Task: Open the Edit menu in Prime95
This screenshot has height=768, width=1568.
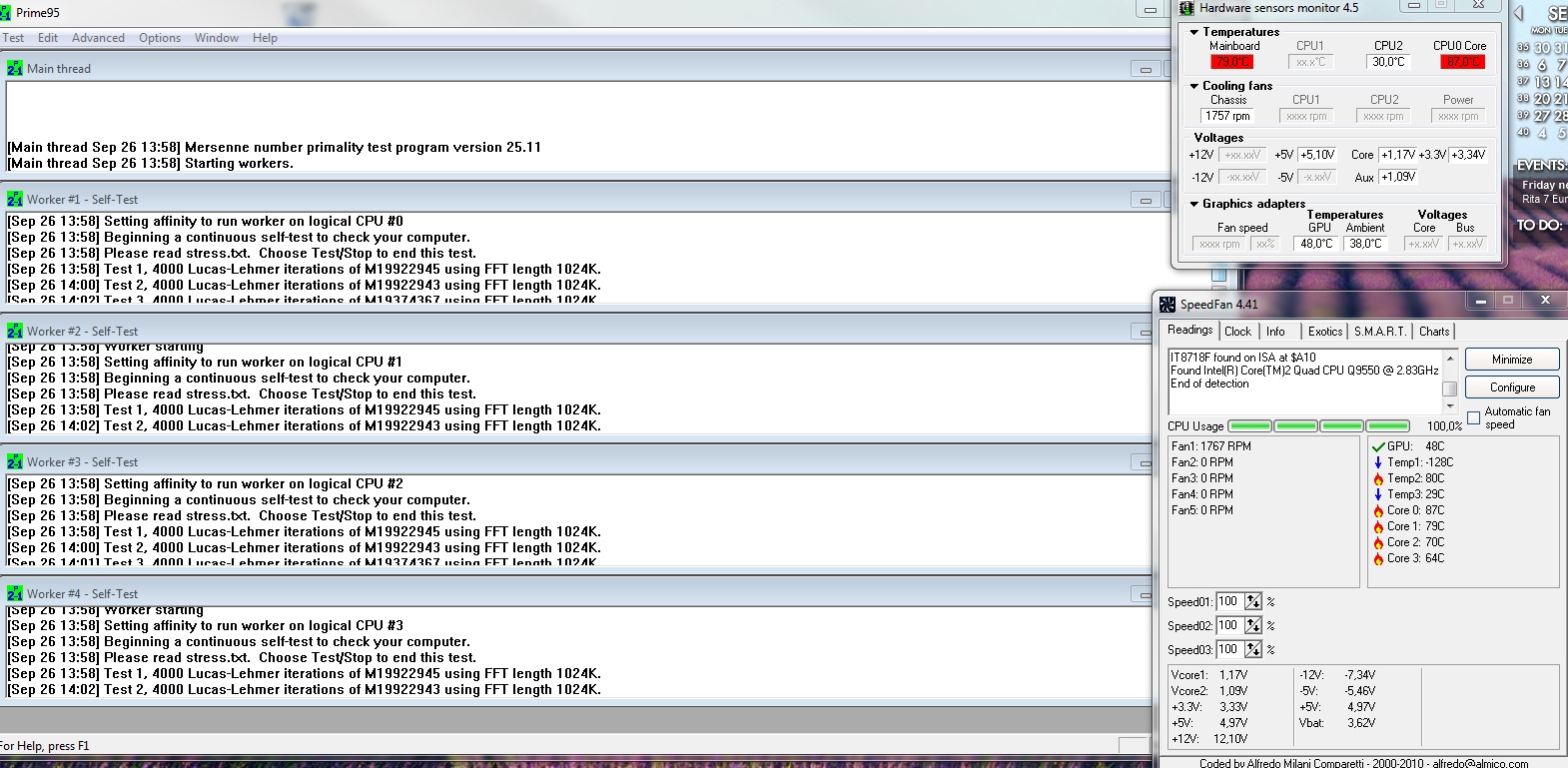Action: pos(48,38)
